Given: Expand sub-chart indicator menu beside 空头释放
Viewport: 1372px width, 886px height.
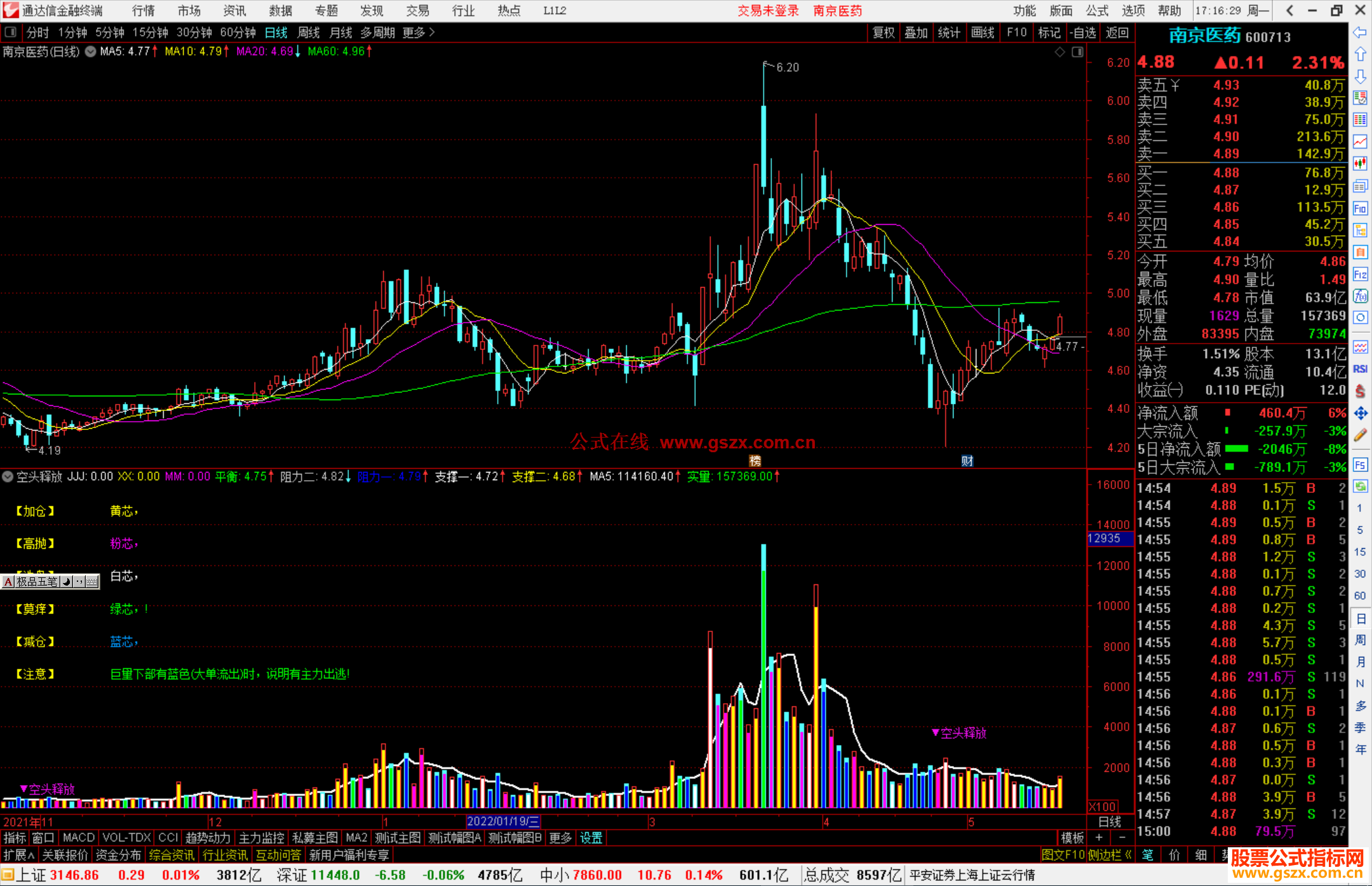Looking at the screenshot, I should pyautogui.click(x=8, y=476).
